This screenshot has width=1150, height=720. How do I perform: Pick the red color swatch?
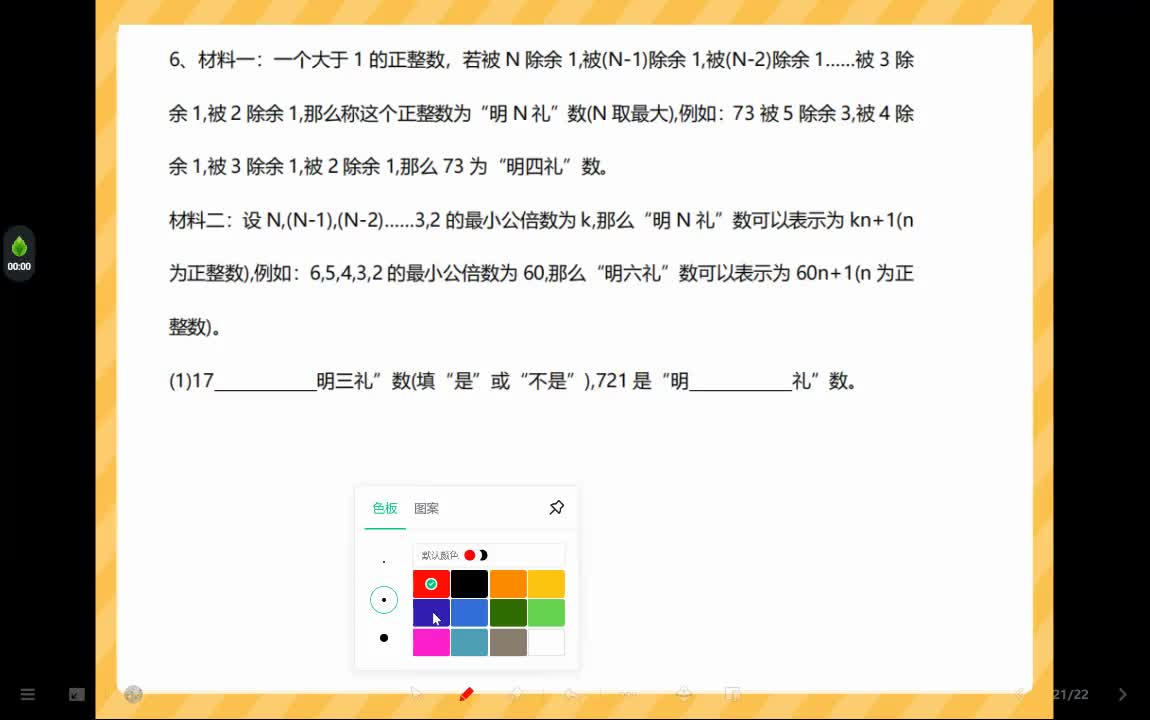click(431, 584)
